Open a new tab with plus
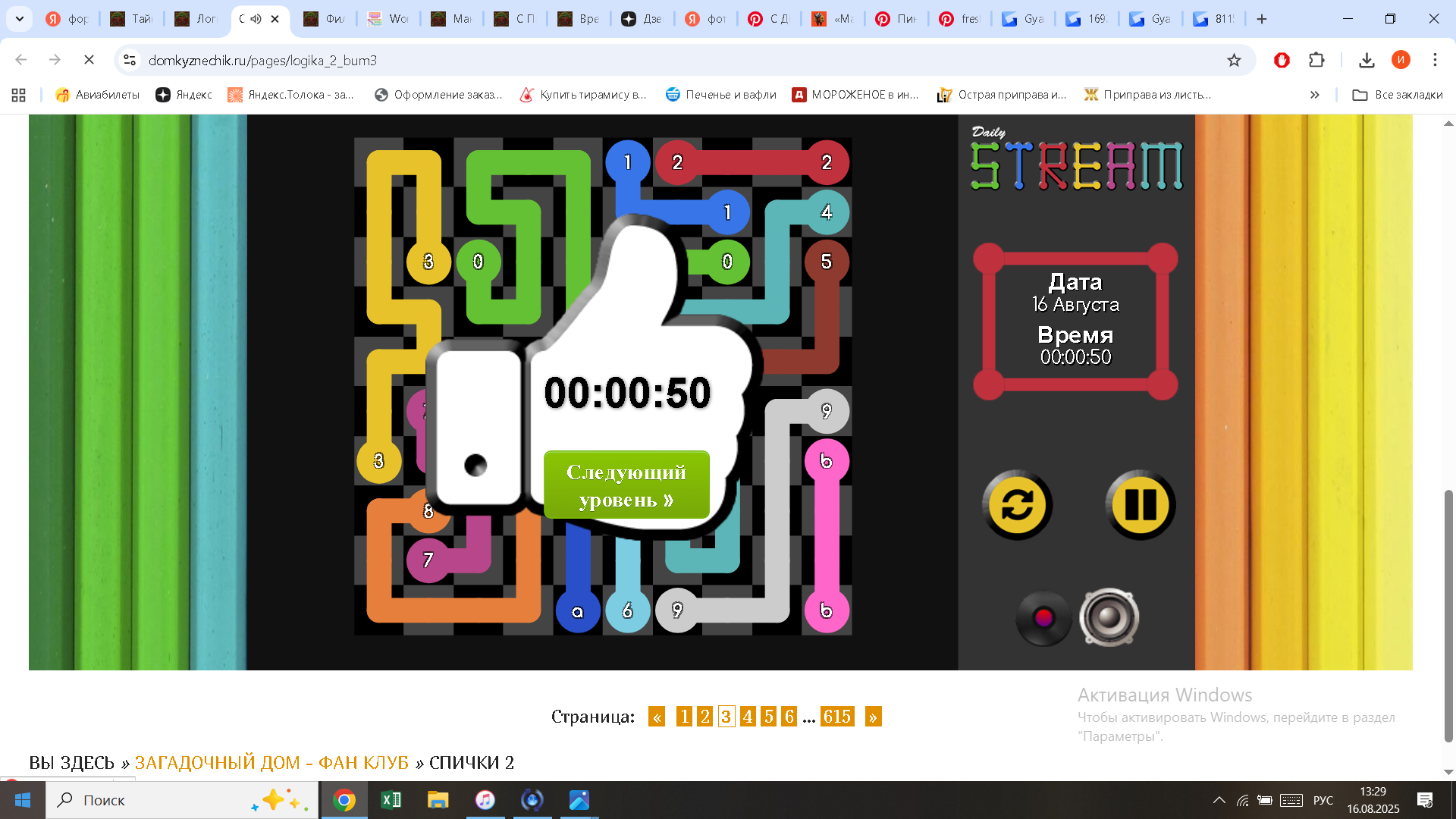This screenshot has width=1456, height=819. [1262, 19]
